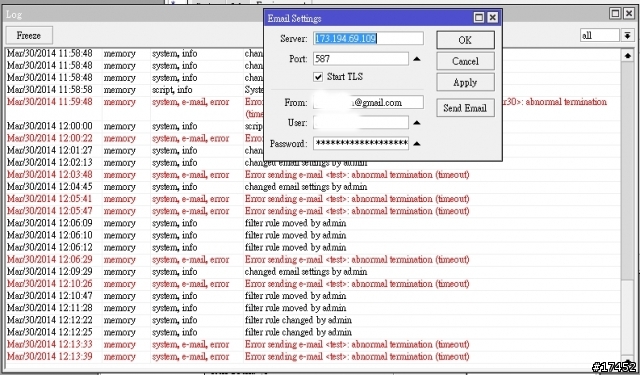Screen dimensions: 640x375
Task: Select 'filter rule moved' row at 12:06:09
Action: pyautogui.click(x=313, y=223)
